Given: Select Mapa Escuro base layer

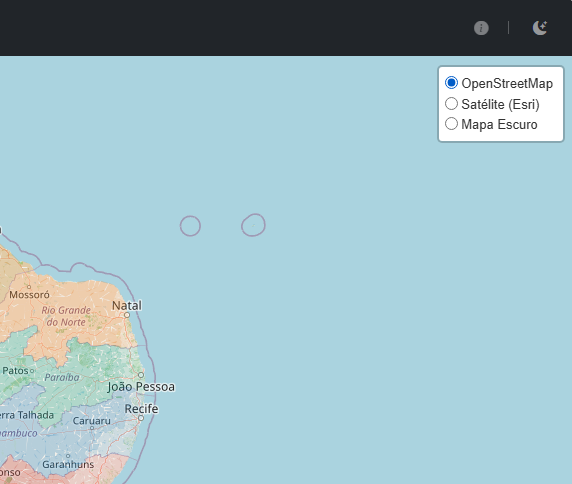Looking at the screenshot, I should coord(451,124).
